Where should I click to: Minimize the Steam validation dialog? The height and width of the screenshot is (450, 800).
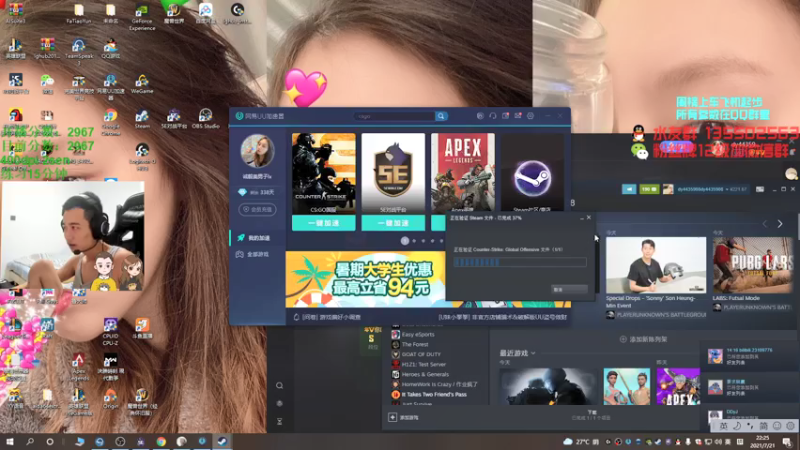[582, 218]
